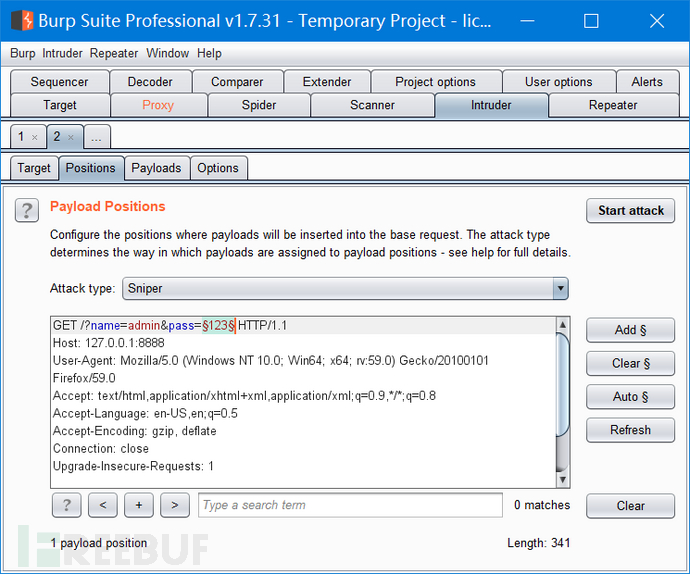Click the Burp Suite logo icon
The width and height of the screenshot is (690, 574).
point(22,20)
